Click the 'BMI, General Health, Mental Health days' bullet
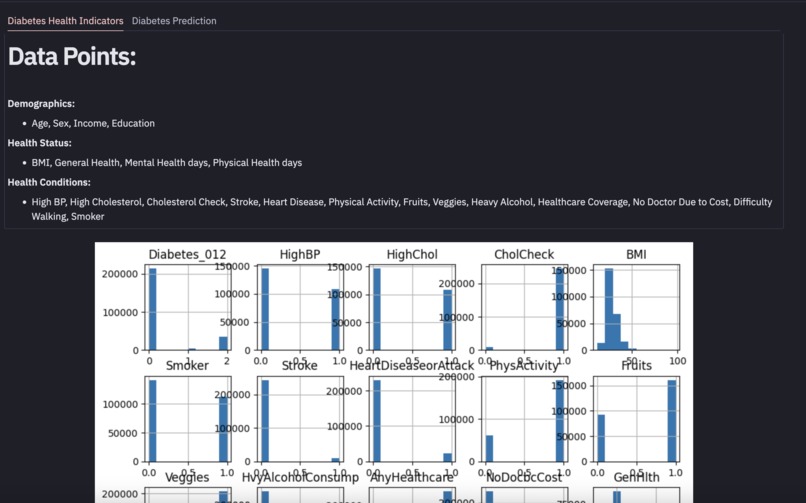The width and height of the screenshot is (806, 503). click(167, 163)
